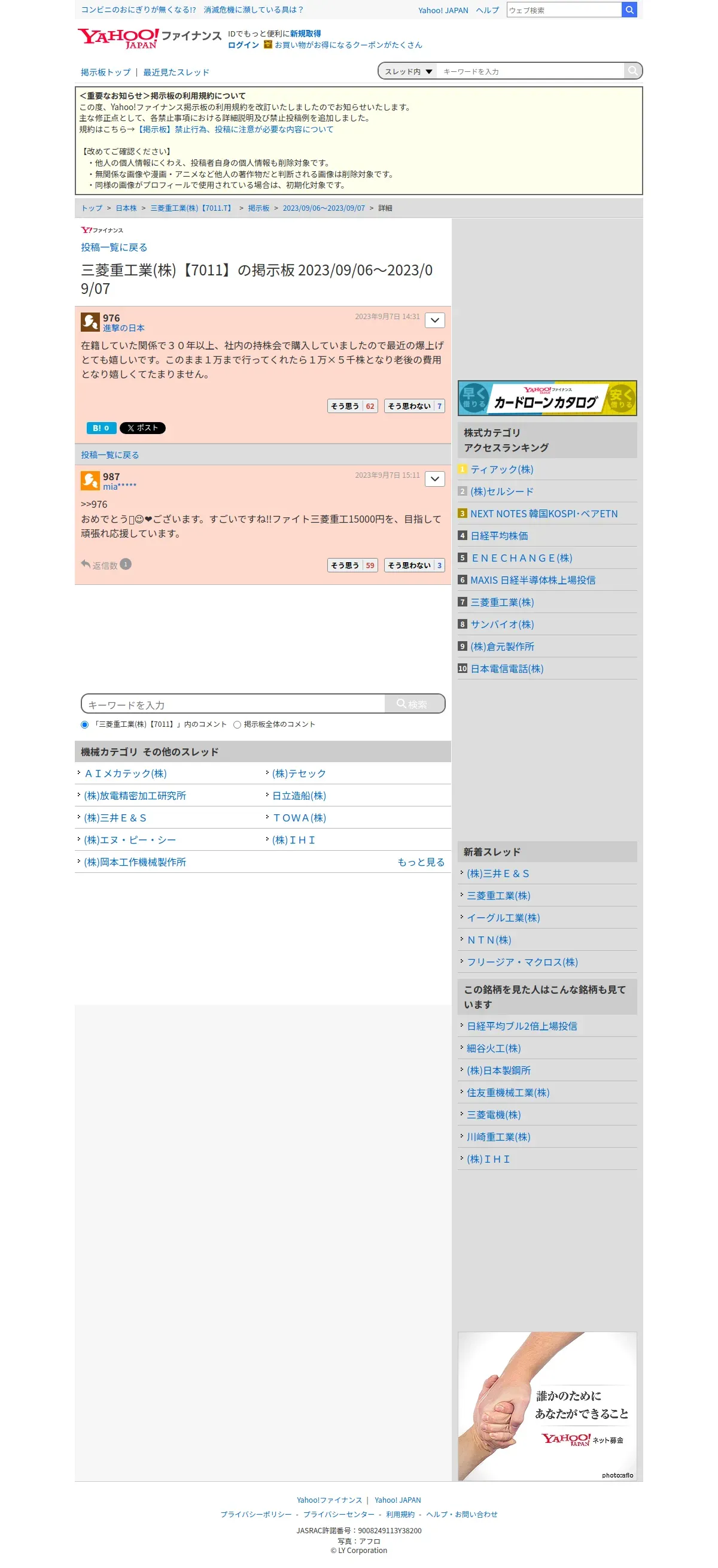This screenshot has width=718, height=1568.
Task: Click the 新規取得 link
Action: 306,34
